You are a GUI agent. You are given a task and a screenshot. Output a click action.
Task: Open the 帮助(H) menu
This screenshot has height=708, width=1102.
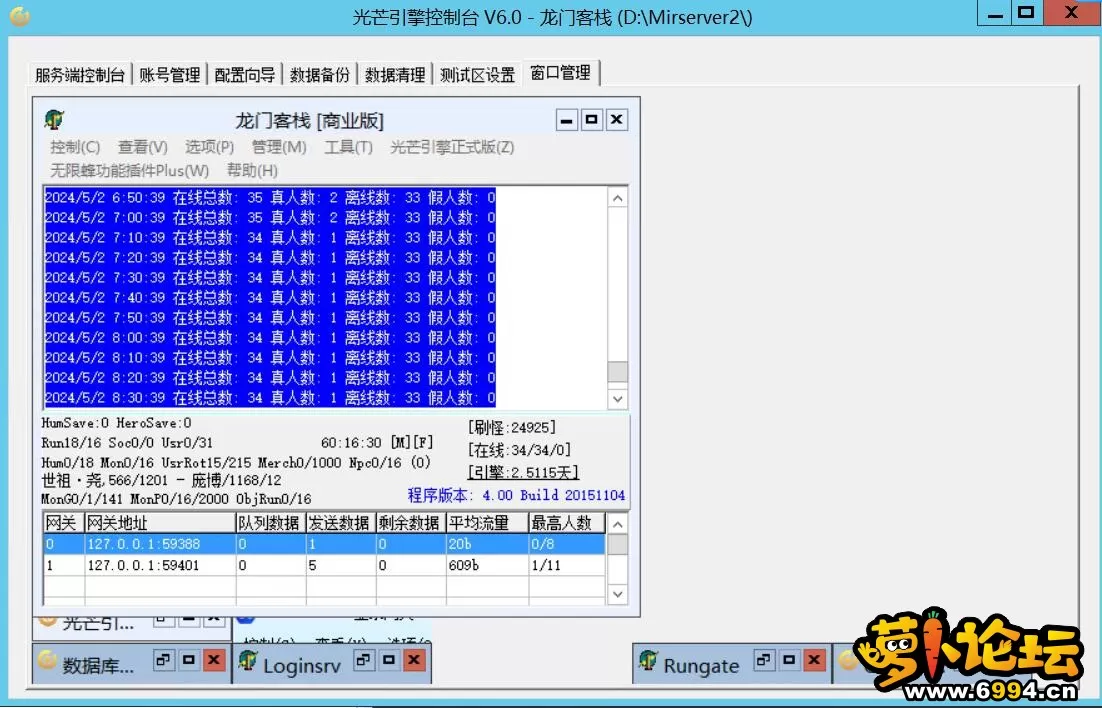252,170
